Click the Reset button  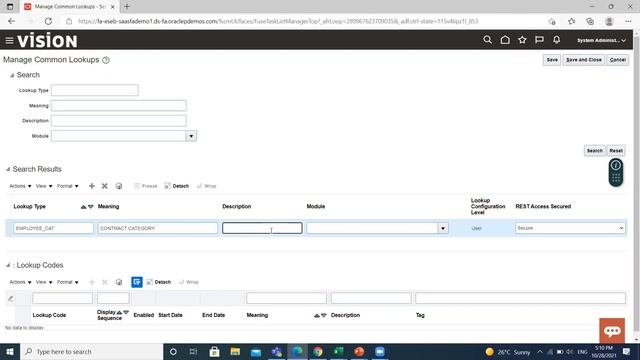616,151
